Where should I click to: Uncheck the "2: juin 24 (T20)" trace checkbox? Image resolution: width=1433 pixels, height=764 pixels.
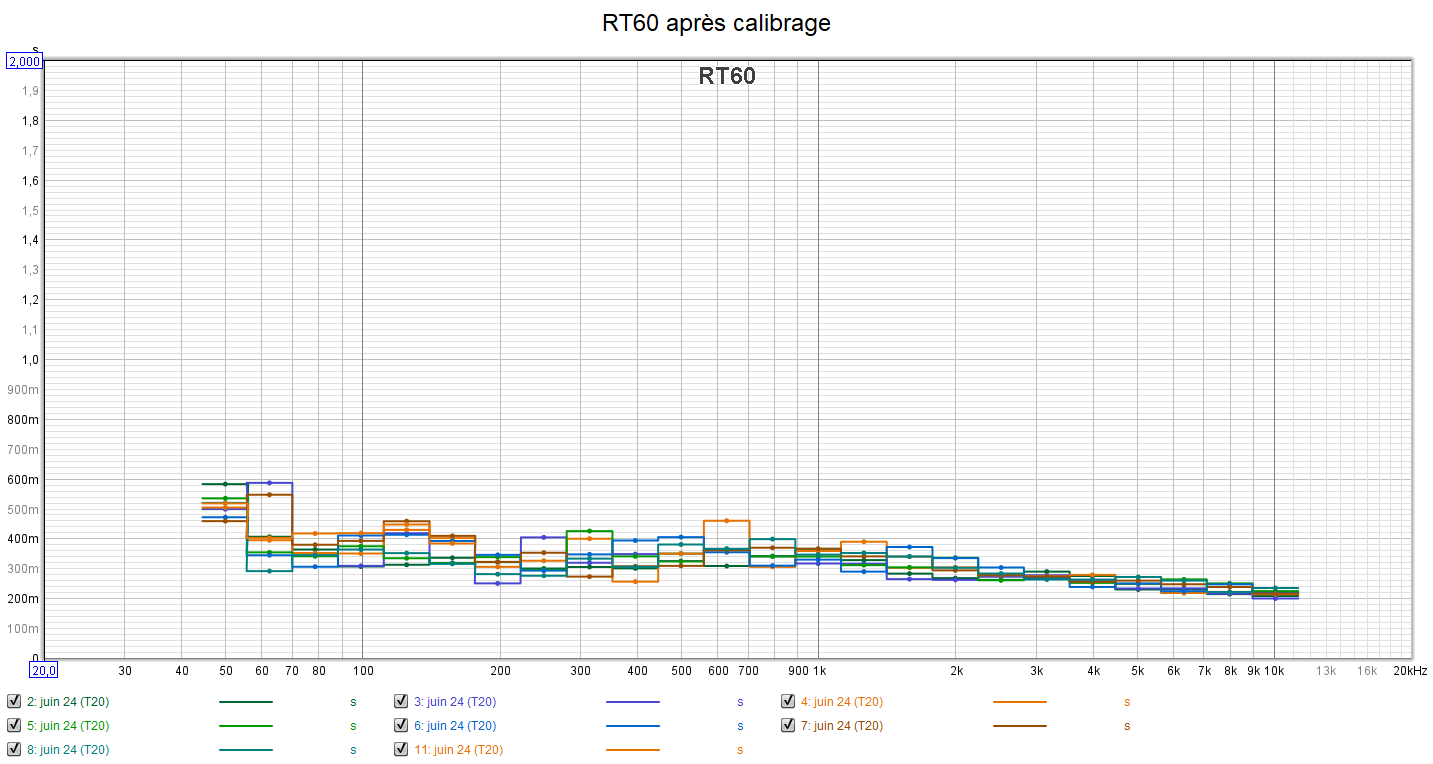coord(14,702)
